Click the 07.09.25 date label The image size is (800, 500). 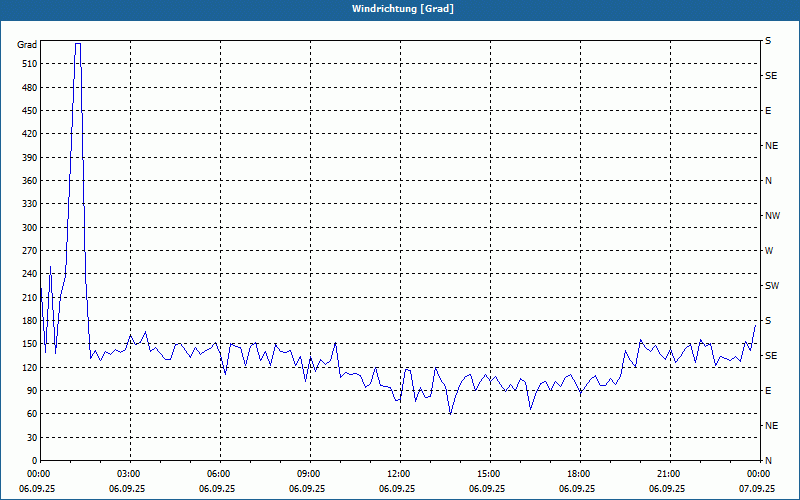point(757,488)
